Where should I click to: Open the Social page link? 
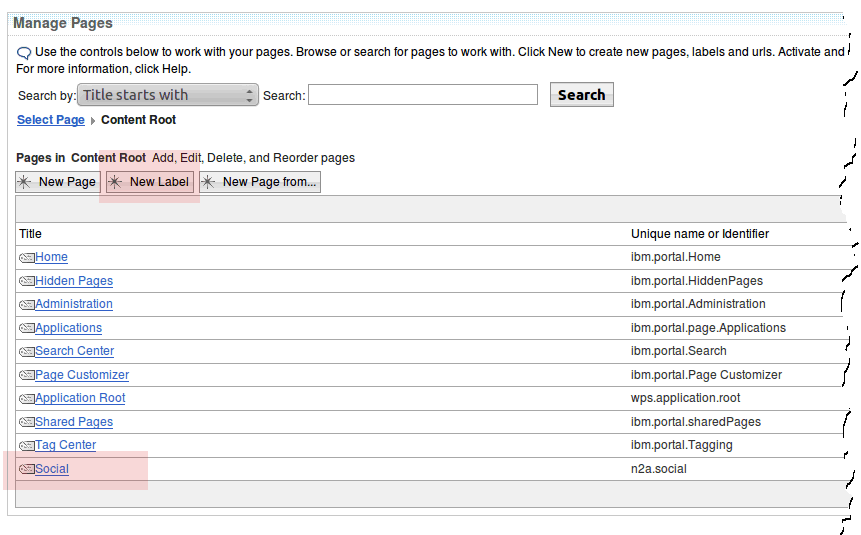click(x=52, y=469)
